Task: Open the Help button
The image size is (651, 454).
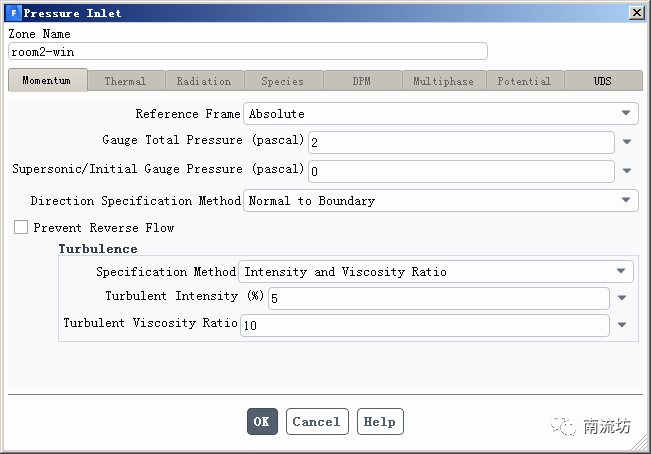Action: (x=379, y=422)
